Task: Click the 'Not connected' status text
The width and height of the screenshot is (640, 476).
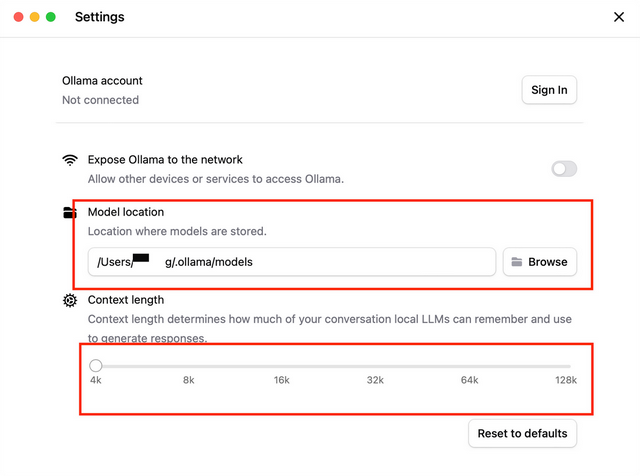Action: pos(100,100)
